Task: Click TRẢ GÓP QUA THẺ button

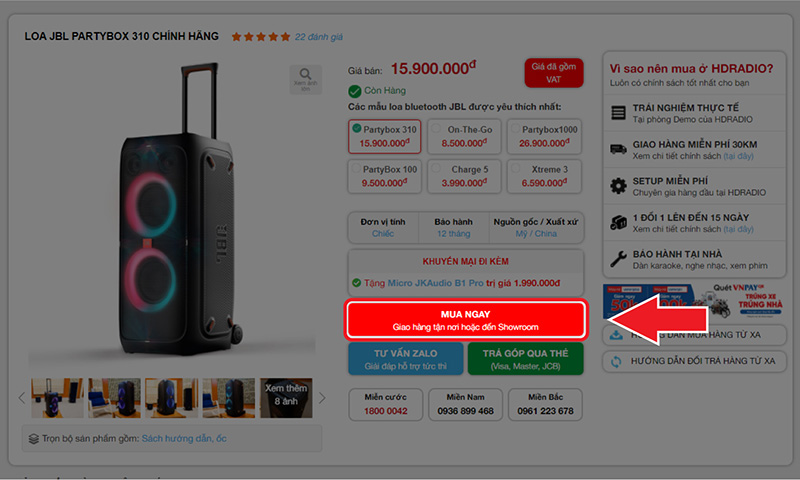Action: pyautogui.click(x=525, y=359)
